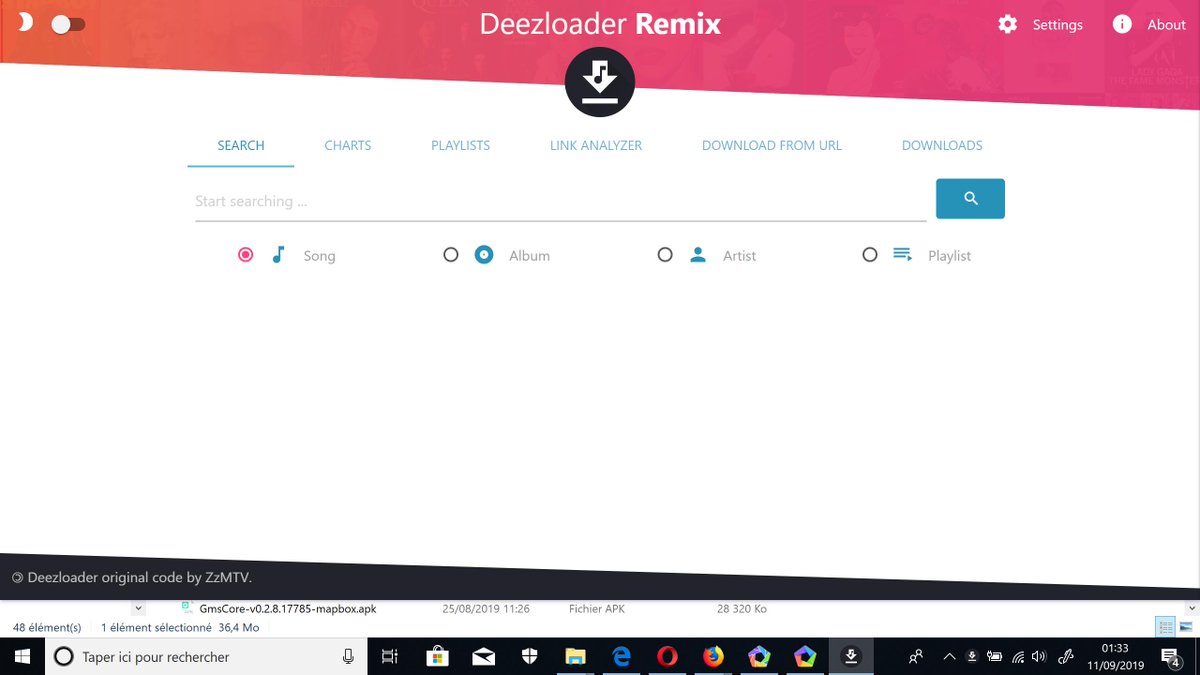The width and height of the screenshot is (1200, 675).
Task: Click the '25/08/2019 11:26' date cell in Explorer
Action: [486, 608]
